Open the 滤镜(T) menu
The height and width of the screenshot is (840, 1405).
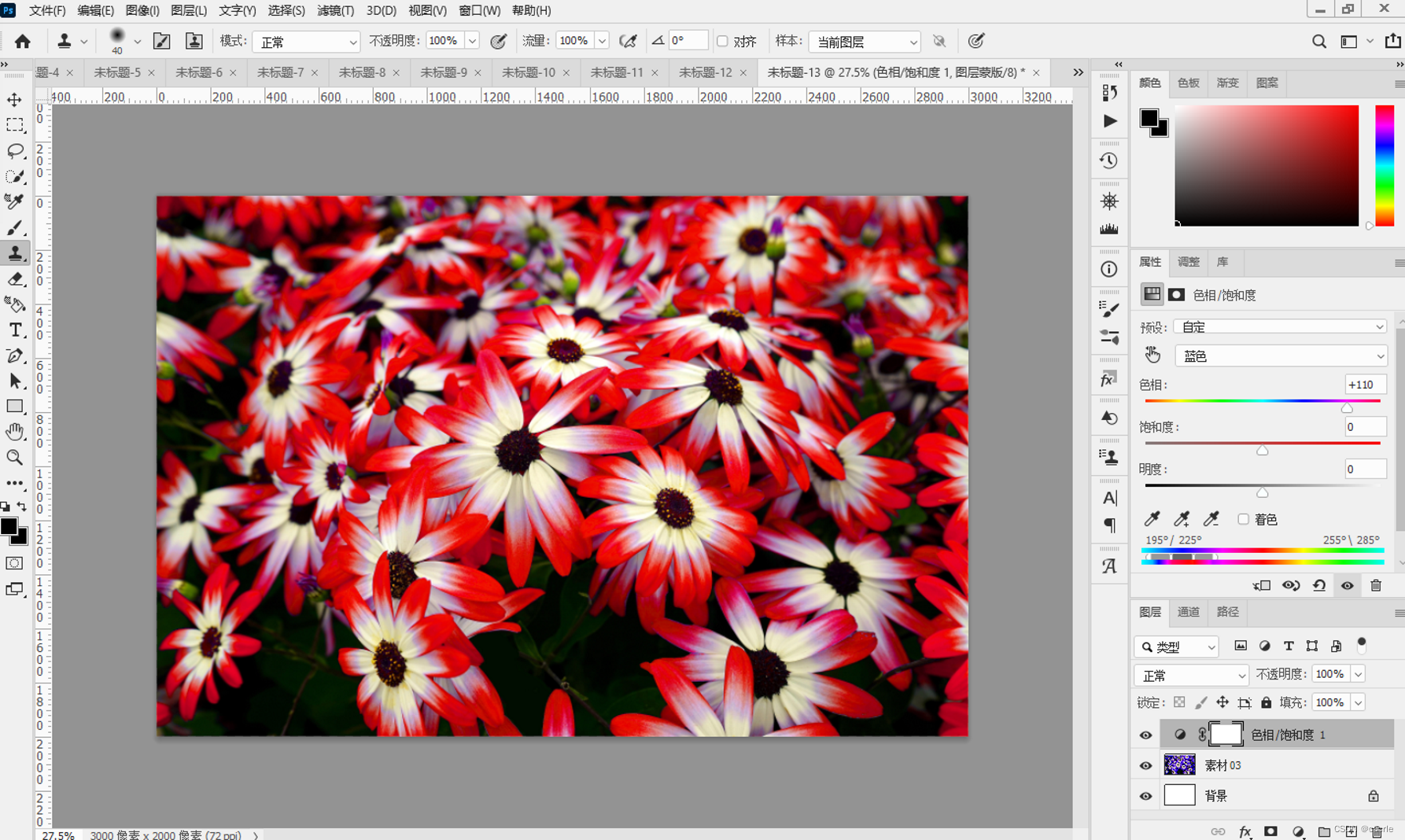[336, 10]
